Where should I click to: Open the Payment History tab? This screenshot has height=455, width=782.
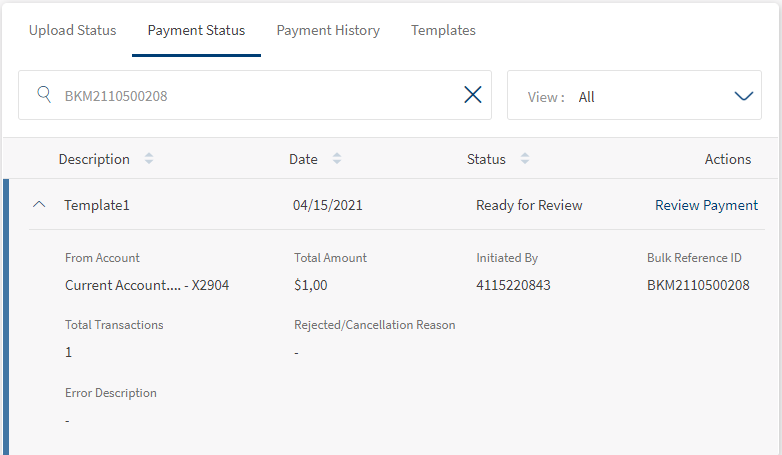tap(328, 30)
